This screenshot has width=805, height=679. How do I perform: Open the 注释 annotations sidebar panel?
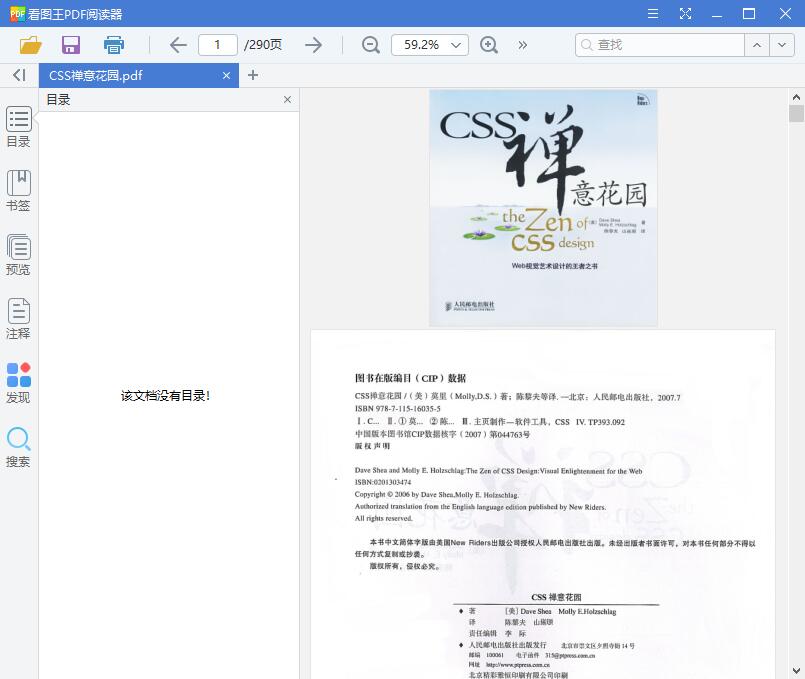[18, 319]
